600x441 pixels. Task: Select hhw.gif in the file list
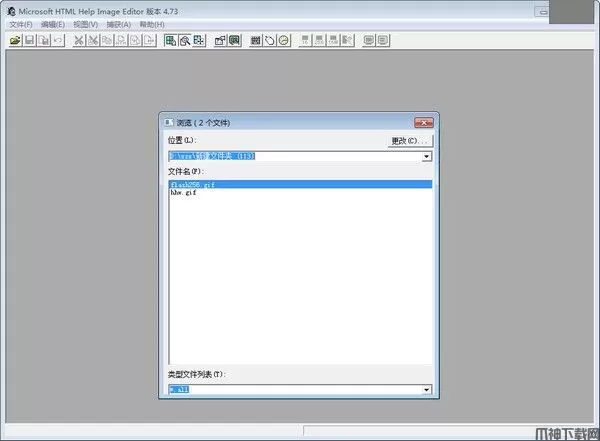point(183,193)
